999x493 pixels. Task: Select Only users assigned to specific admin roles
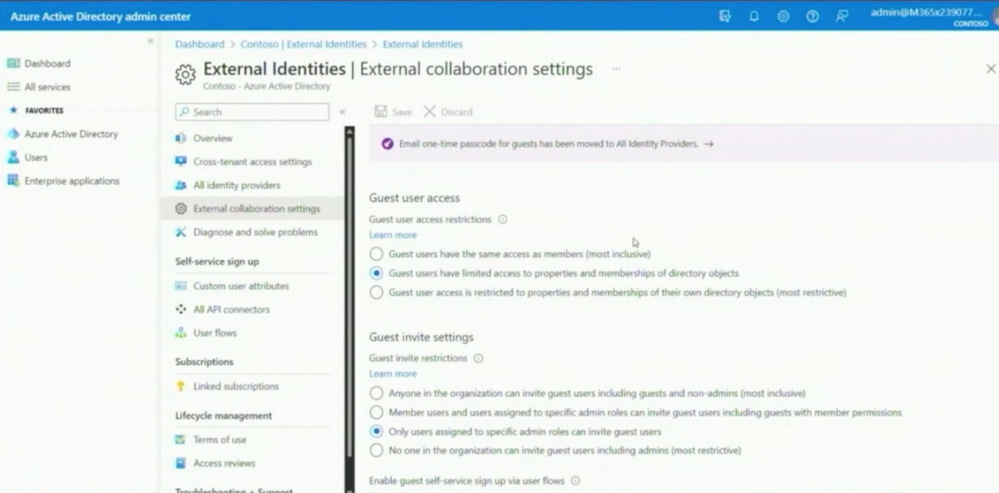point(377,431)
